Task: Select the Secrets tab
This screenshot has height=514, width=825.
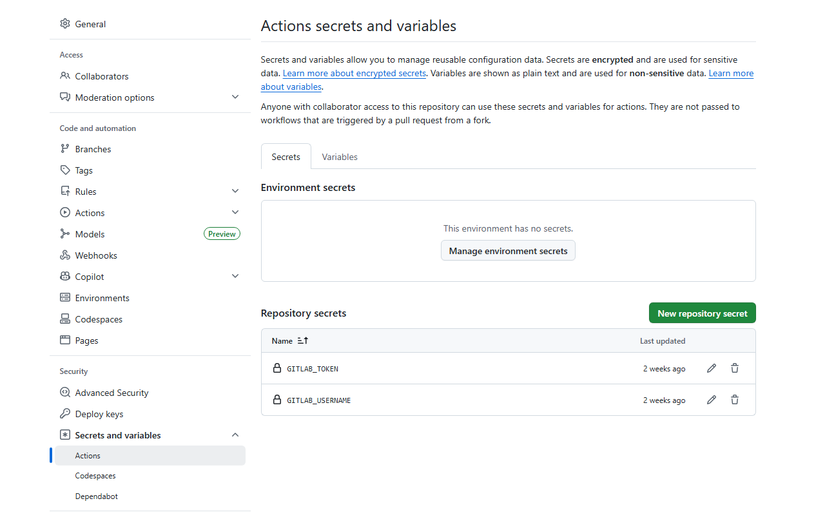Action: 286,157
